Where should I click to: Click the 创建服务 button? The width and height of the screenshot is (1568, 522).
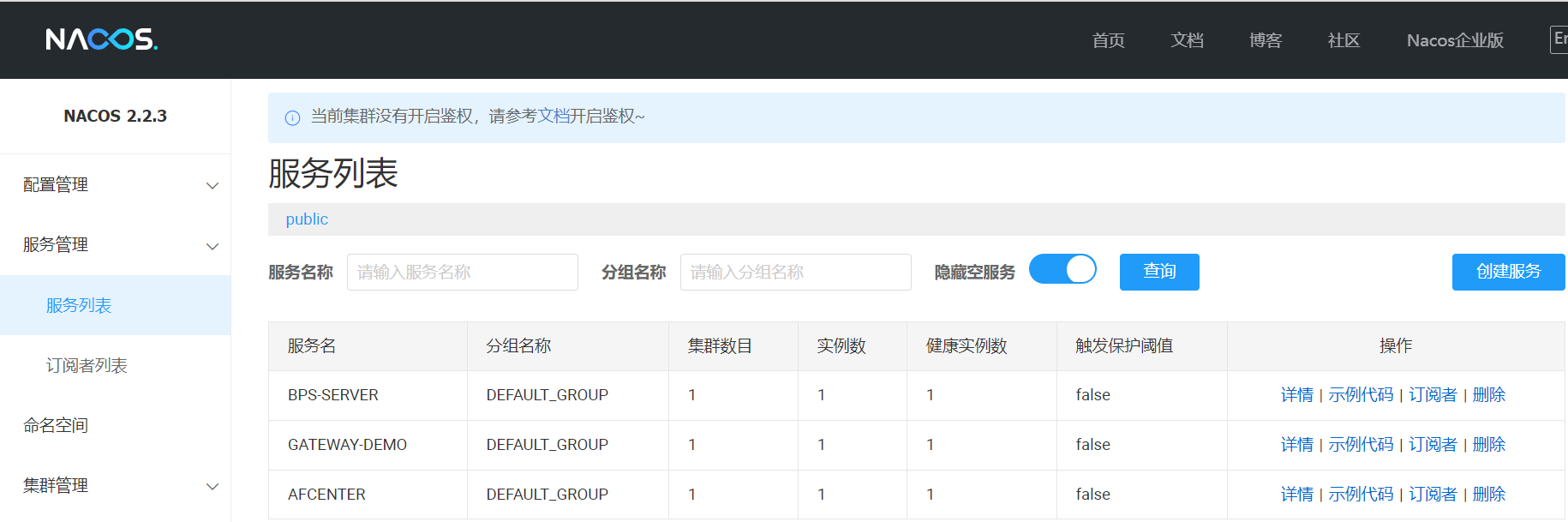1507,272
